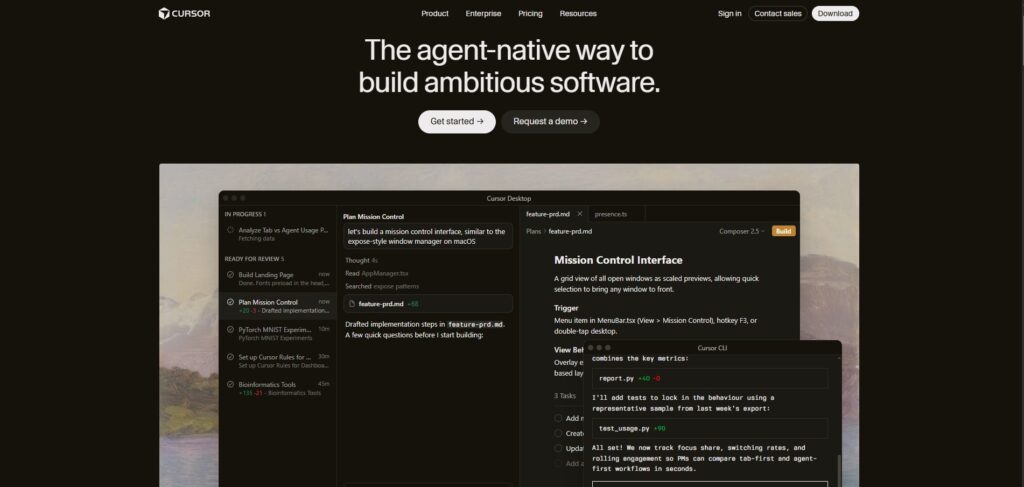Screen dimensions: 1024x487
Task: Click the Cursor CLI input box at bottom
Action: tap(710, 484)
